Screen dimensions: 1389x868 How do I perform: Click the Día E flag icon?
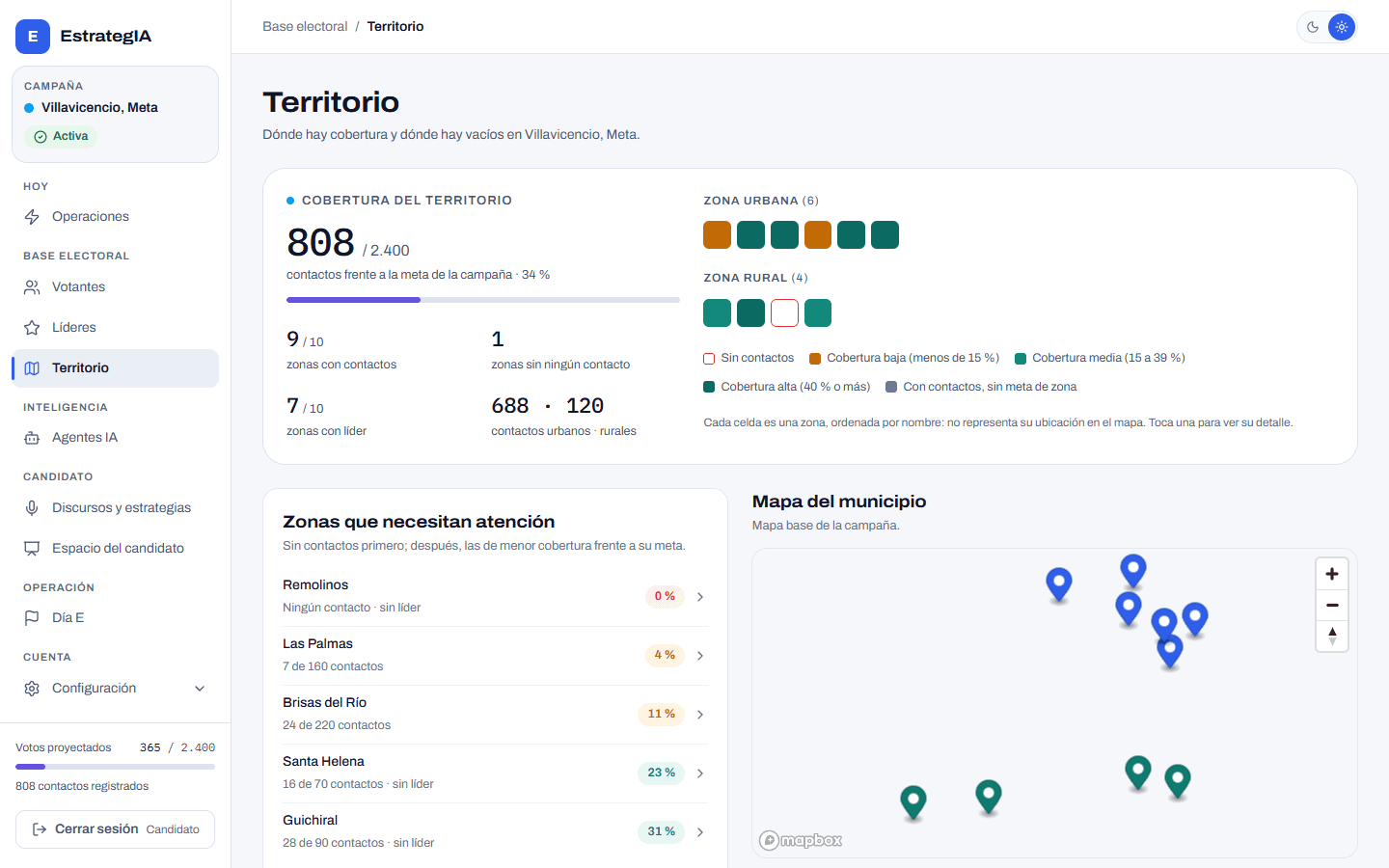tap(32, 618)
